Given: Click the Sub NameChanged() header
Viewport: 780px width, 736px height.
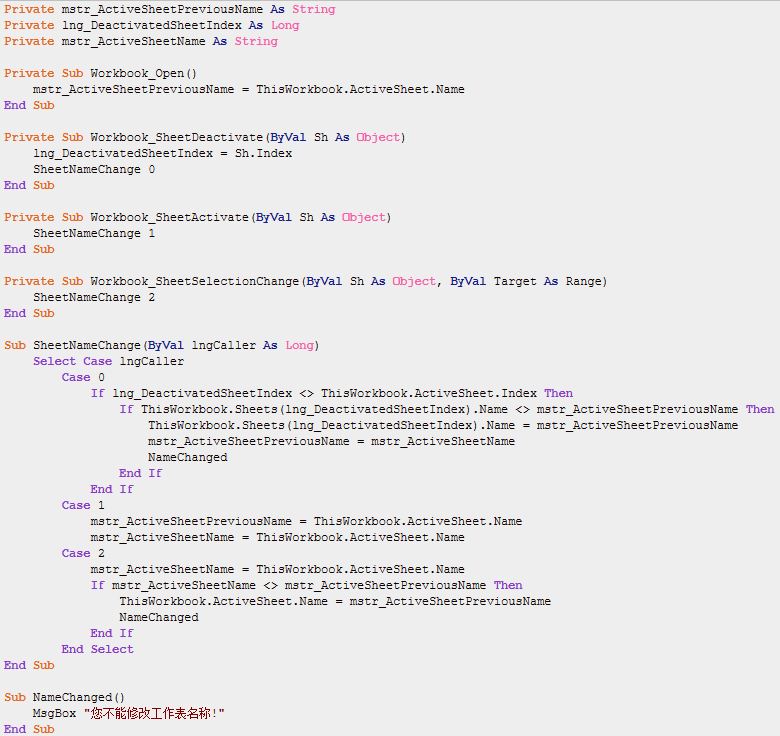Looking at the screenshot, I should coord(64,697).
